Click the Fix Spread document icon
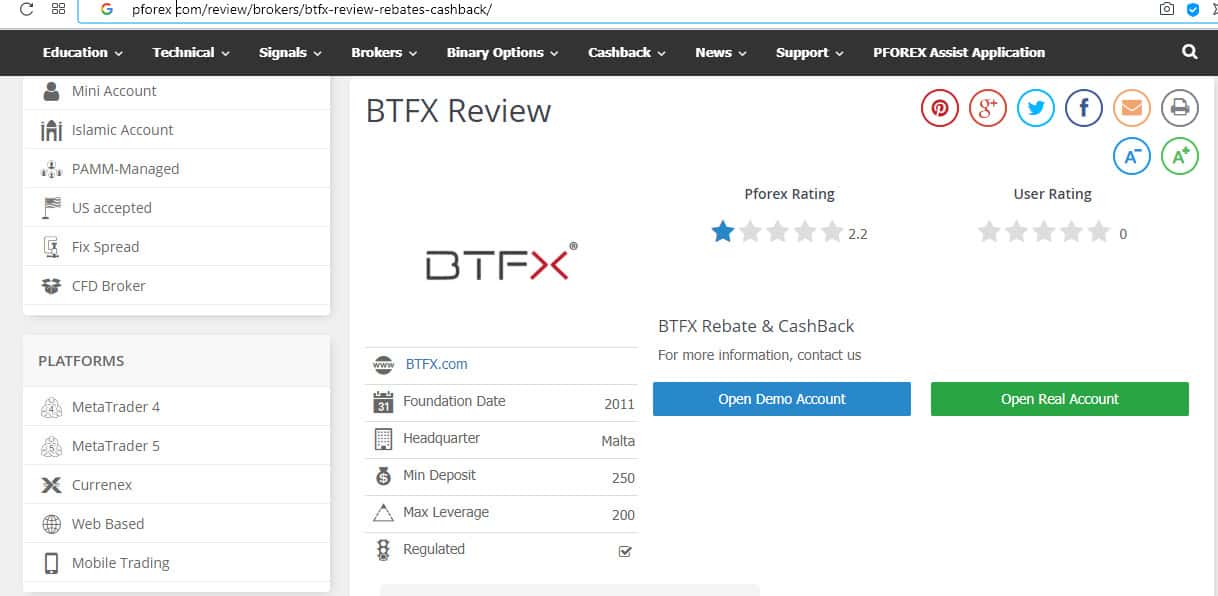The image size is (1218, 596). click(51, 247)
